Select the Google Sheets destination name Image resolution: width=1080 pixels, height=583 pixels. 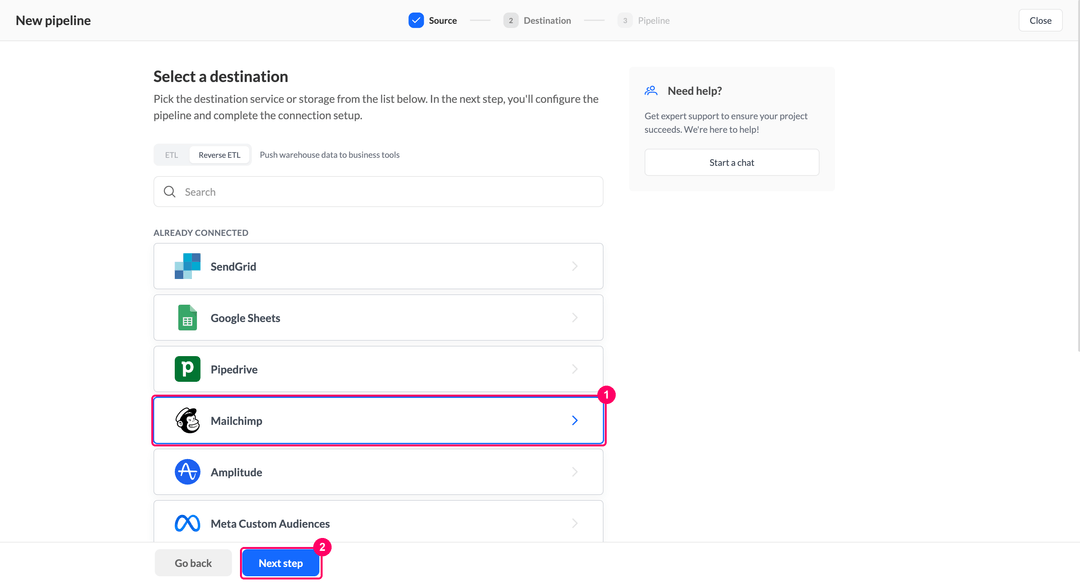click(x=245, y=318)
